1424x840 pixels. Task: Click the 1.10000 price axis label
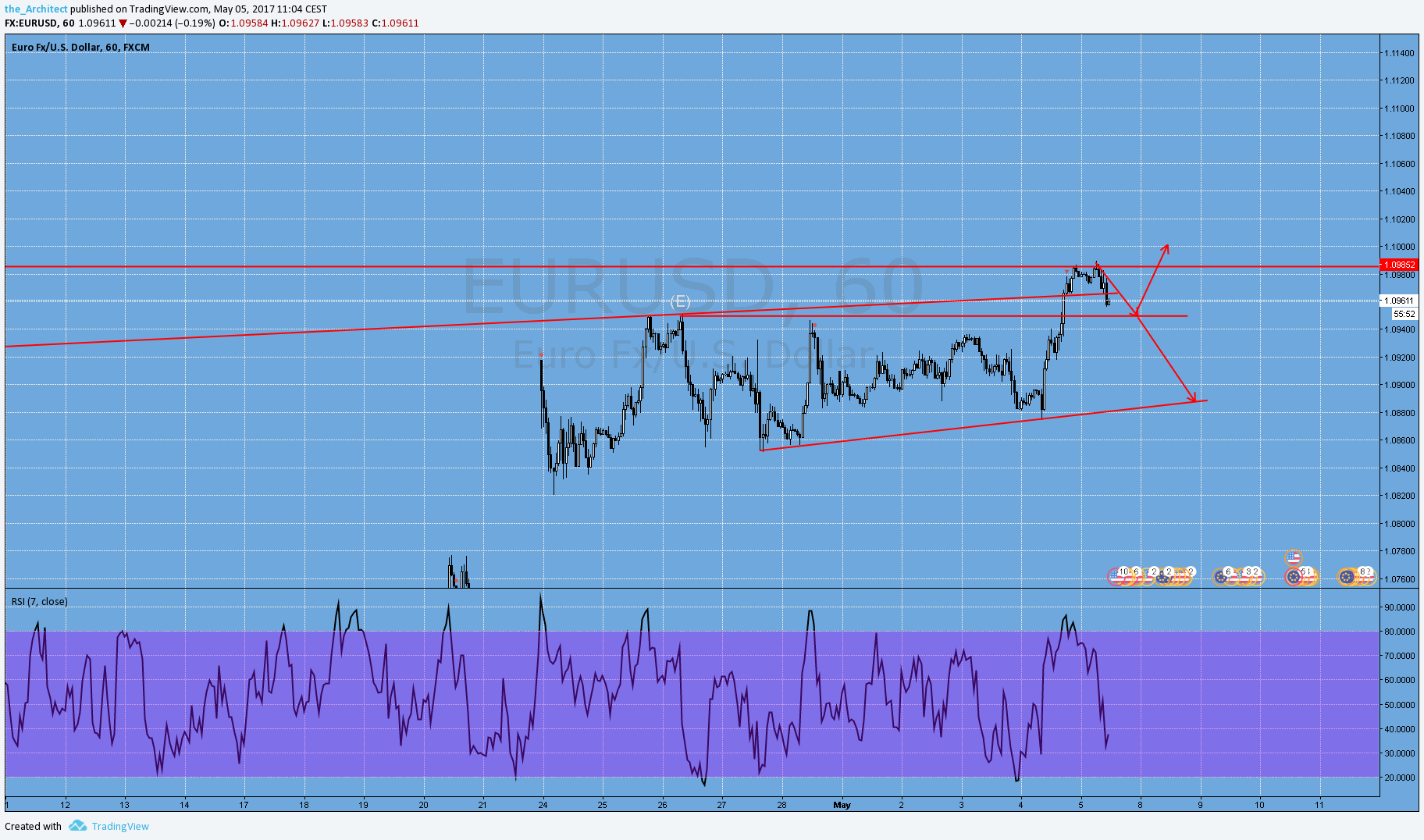pyautogui.click(x=1399, y=247)
